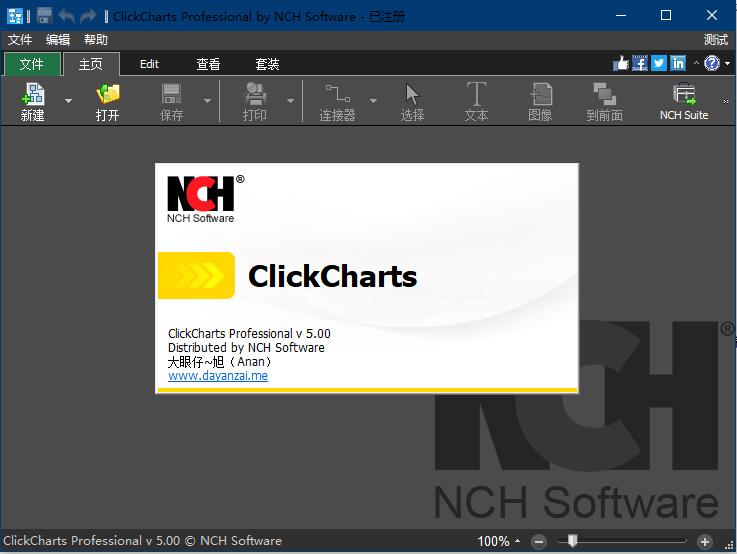This screenshot has width=737, height=554.
Task: Expand the 打印 dropdown arrow
Action: click(x=290, y=101)
